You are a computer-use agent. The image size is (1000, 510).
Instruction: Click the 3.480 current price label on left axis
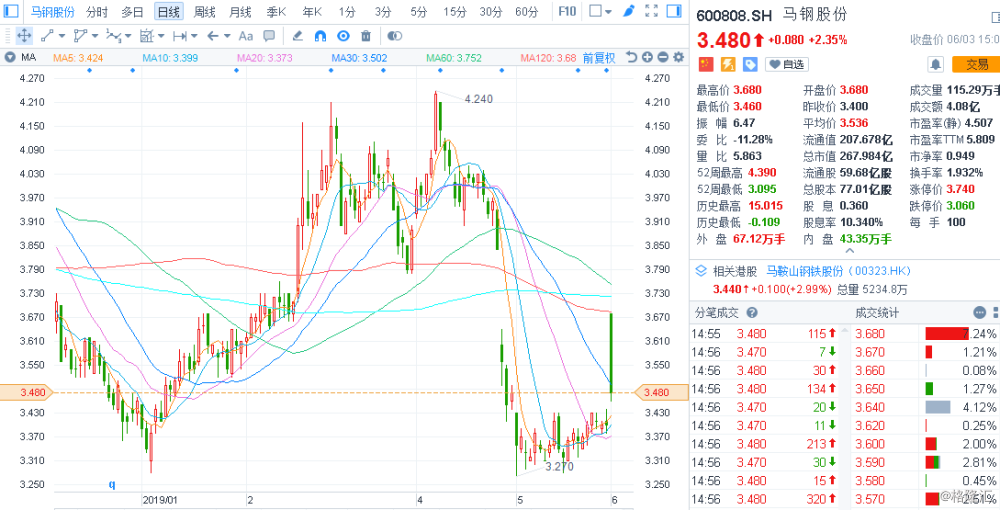[x=26, y=393]
